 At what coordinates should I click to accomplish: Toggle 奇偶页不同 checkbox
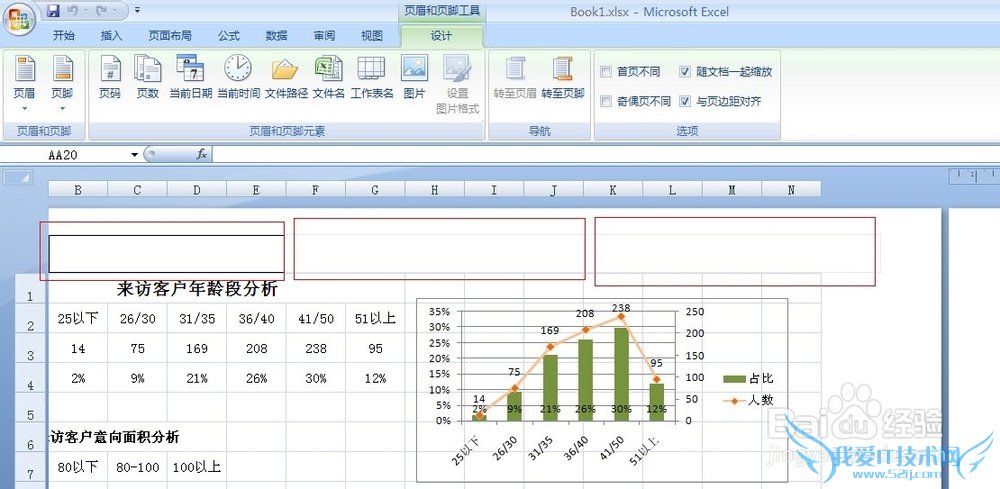click(606, 101)
